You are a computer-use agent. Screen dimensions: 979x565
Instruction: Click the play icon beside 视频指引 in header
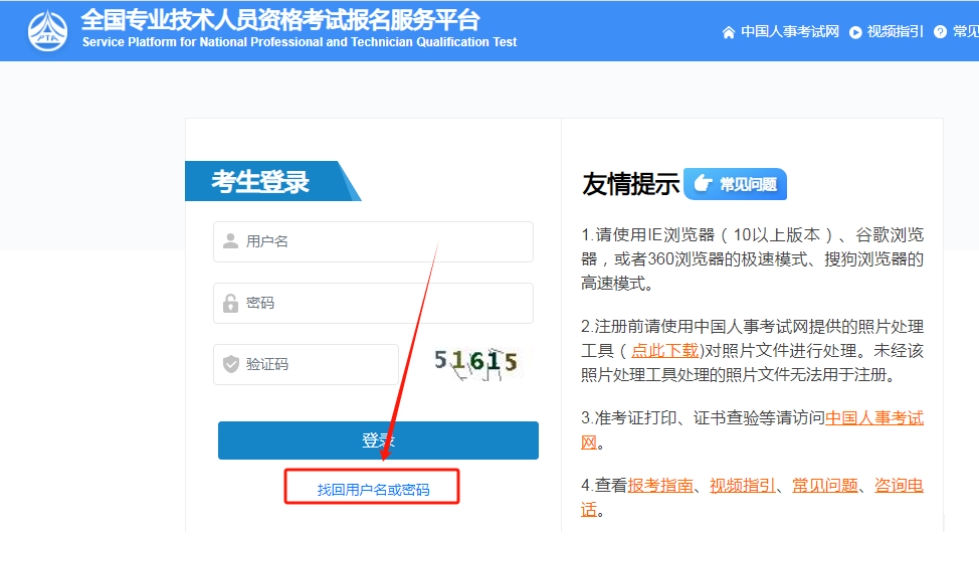coord(855,32)
